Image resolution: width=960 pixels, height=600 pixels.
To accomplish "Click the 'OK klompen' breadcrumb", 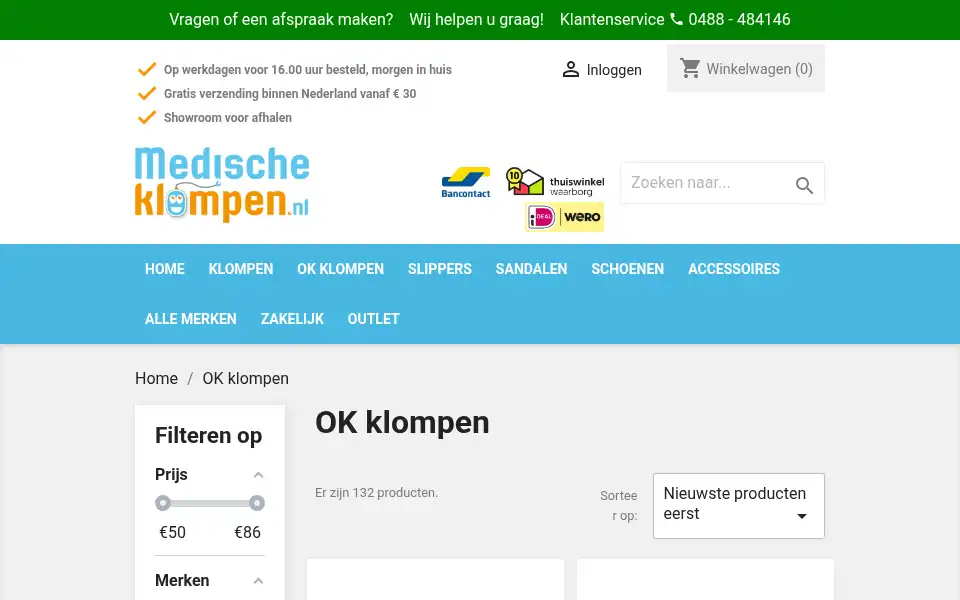I will coord(246,378).
